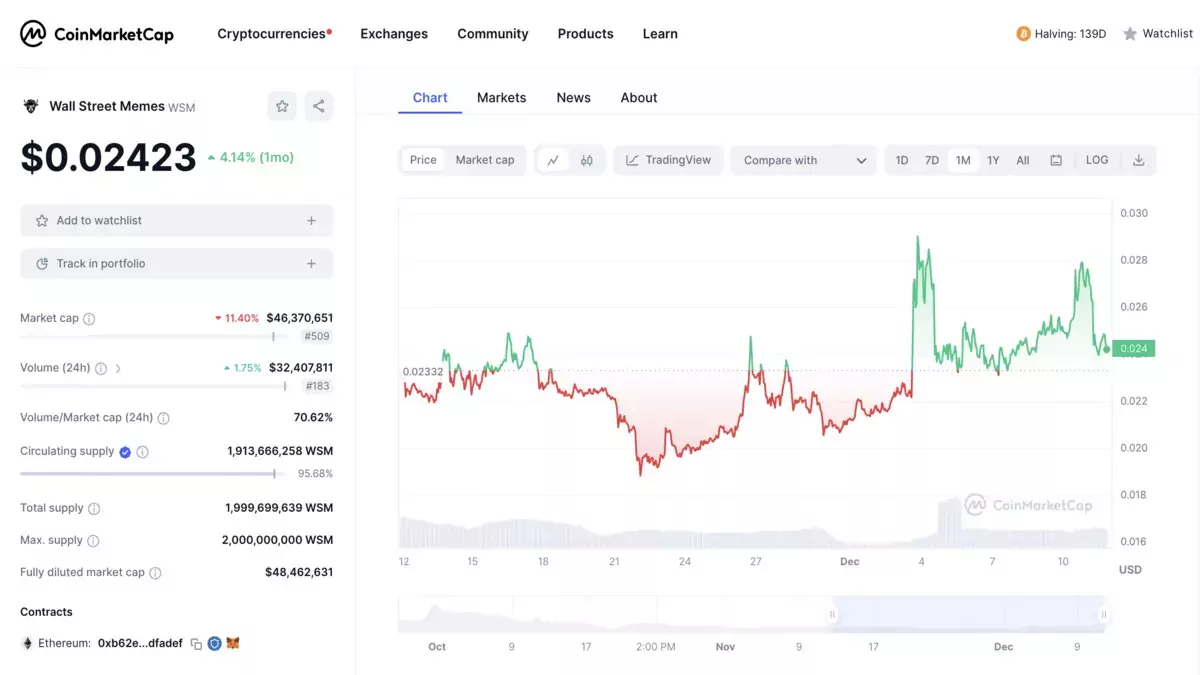The height and width of the screenshot is (675, 1200).
Task: Expand Volume (24h) chevron arrow
Action: click(118, 368)
